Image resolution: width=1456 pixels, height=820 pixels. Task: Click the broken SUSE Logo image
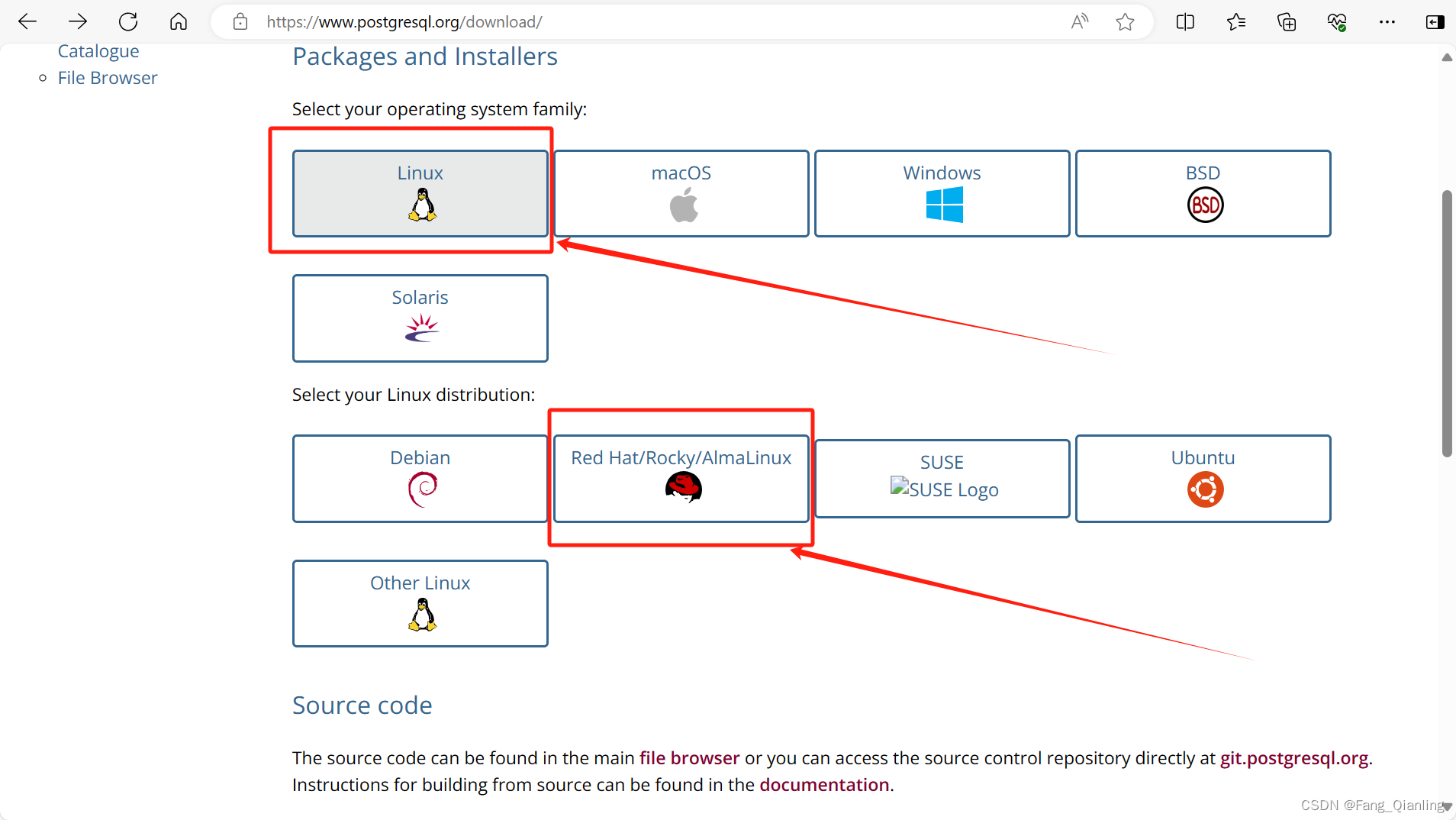(945, 489)
